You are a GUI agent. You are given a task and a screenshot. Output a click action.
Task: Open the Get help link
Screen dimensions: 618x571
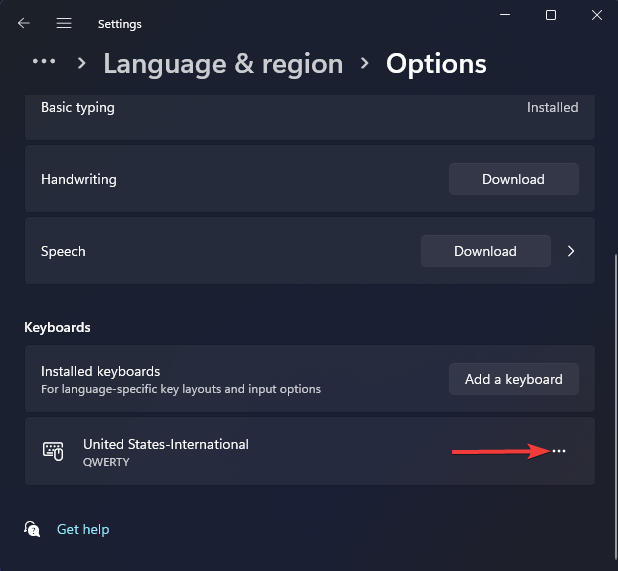83,529
